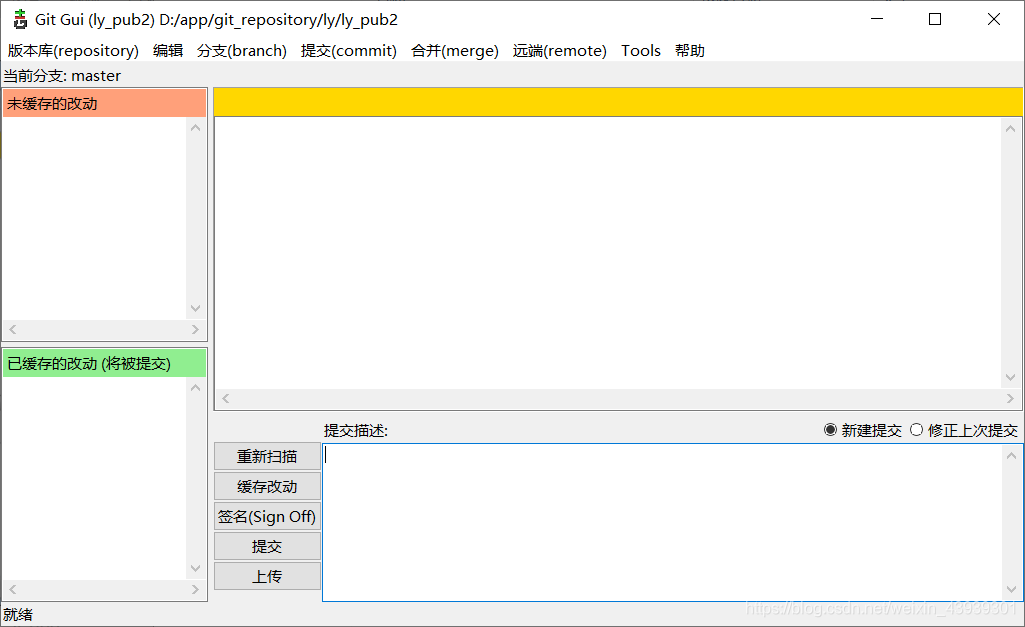Select the 修正上次提交 radio button
This screenshot has height=627, width=1025.
[916, 430]
